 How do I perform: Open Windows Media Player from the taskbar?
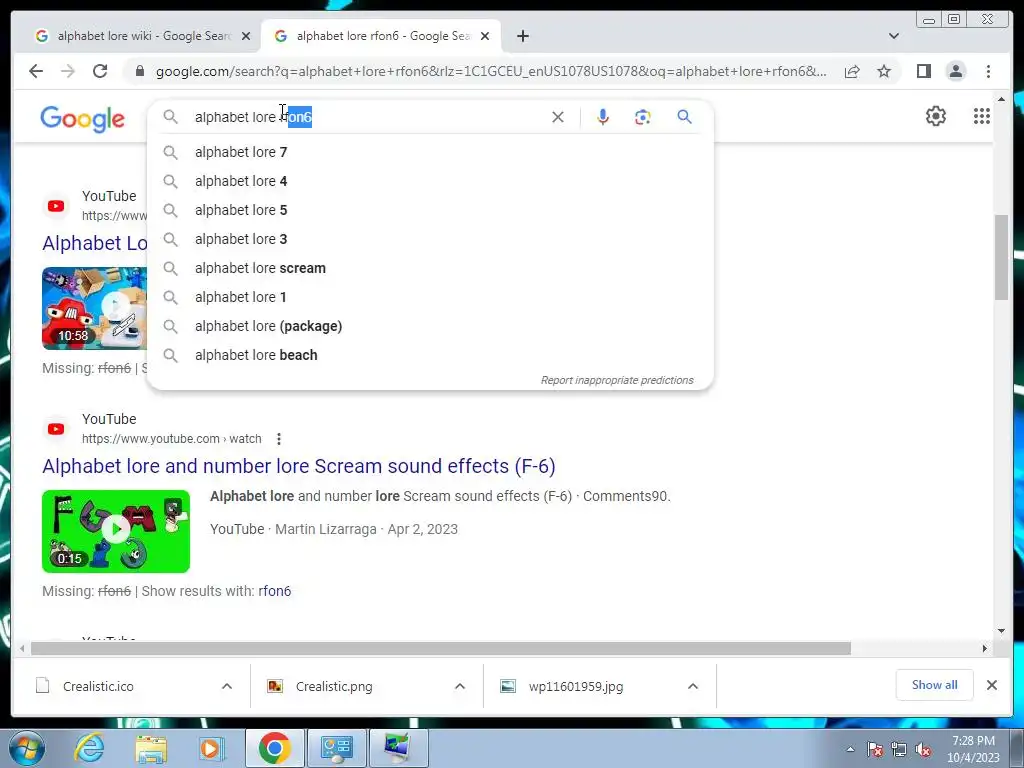pyautogui.click(x=211, y=748)
